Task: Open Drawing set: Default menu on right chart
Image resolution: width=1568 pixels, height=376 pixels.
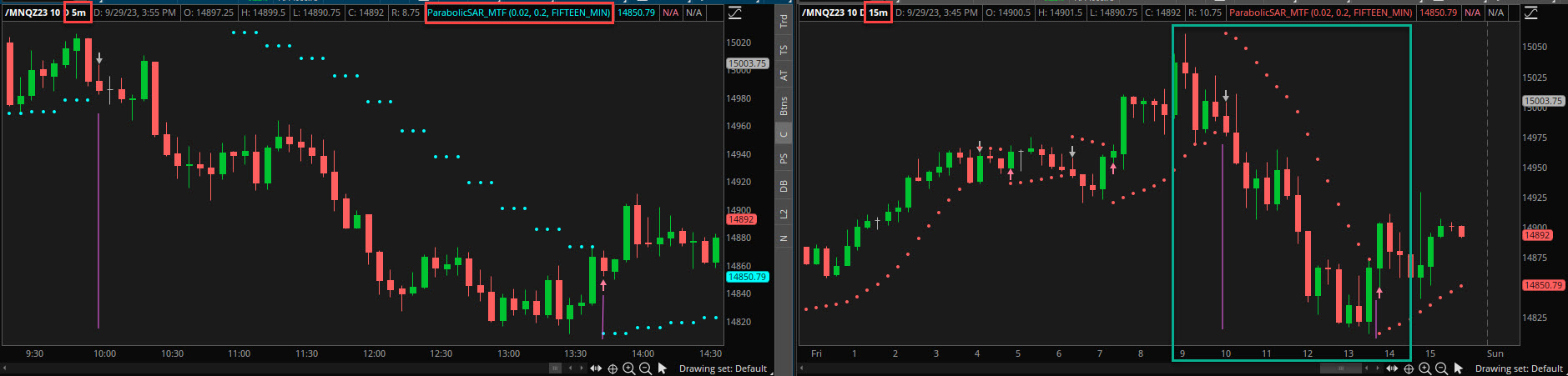Action: coord(1519,368)
